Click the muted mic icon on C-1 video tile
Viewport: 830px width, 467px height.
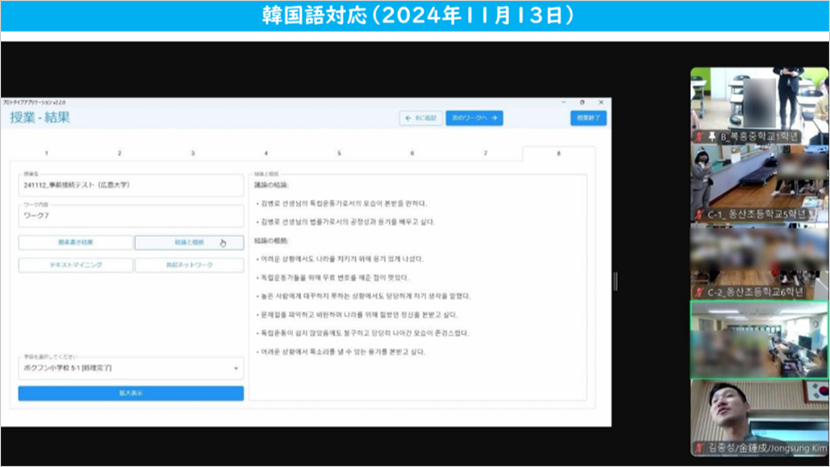tap(699, 214)
